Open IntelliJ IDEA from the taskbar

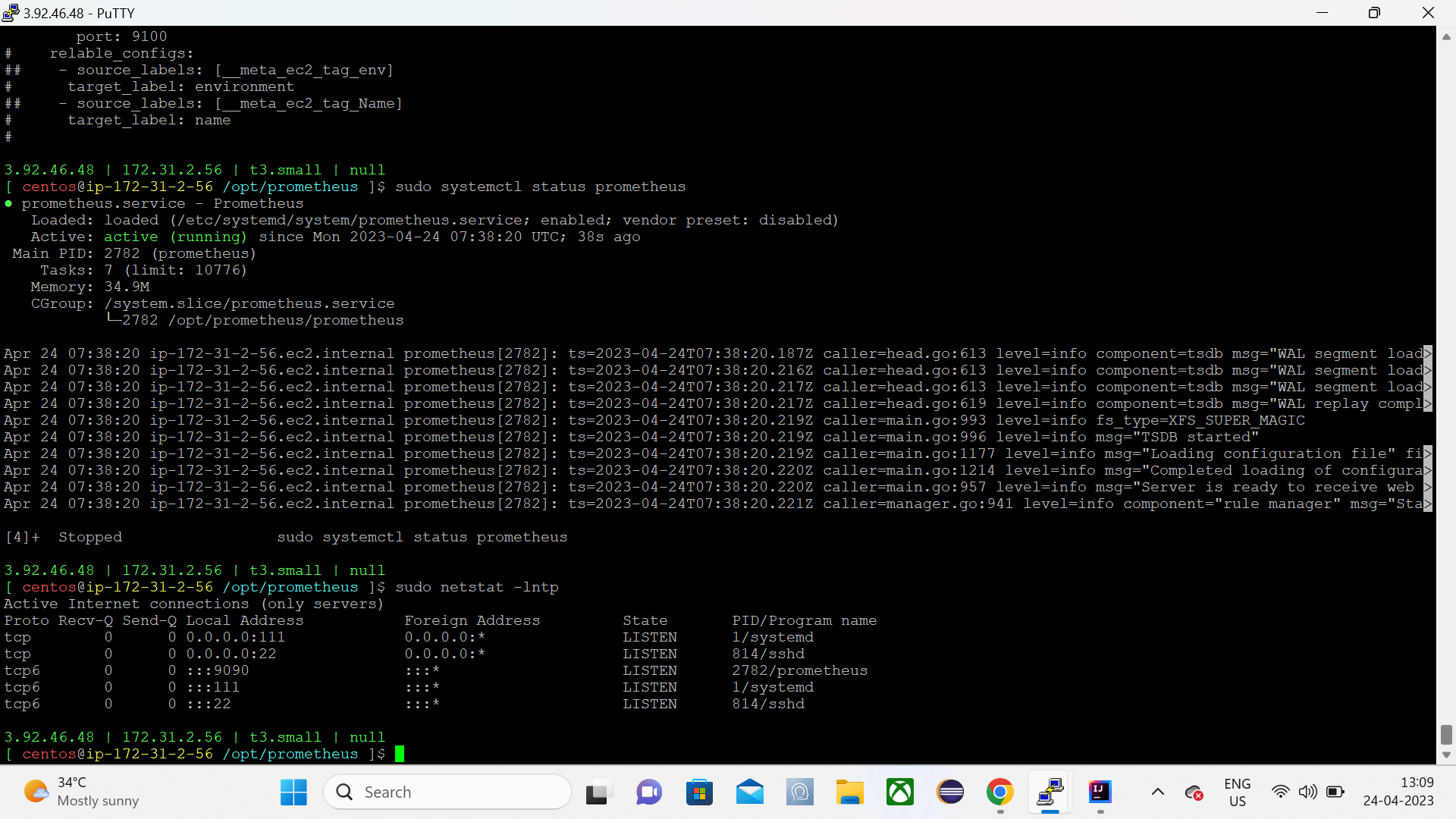(1100, 792)
